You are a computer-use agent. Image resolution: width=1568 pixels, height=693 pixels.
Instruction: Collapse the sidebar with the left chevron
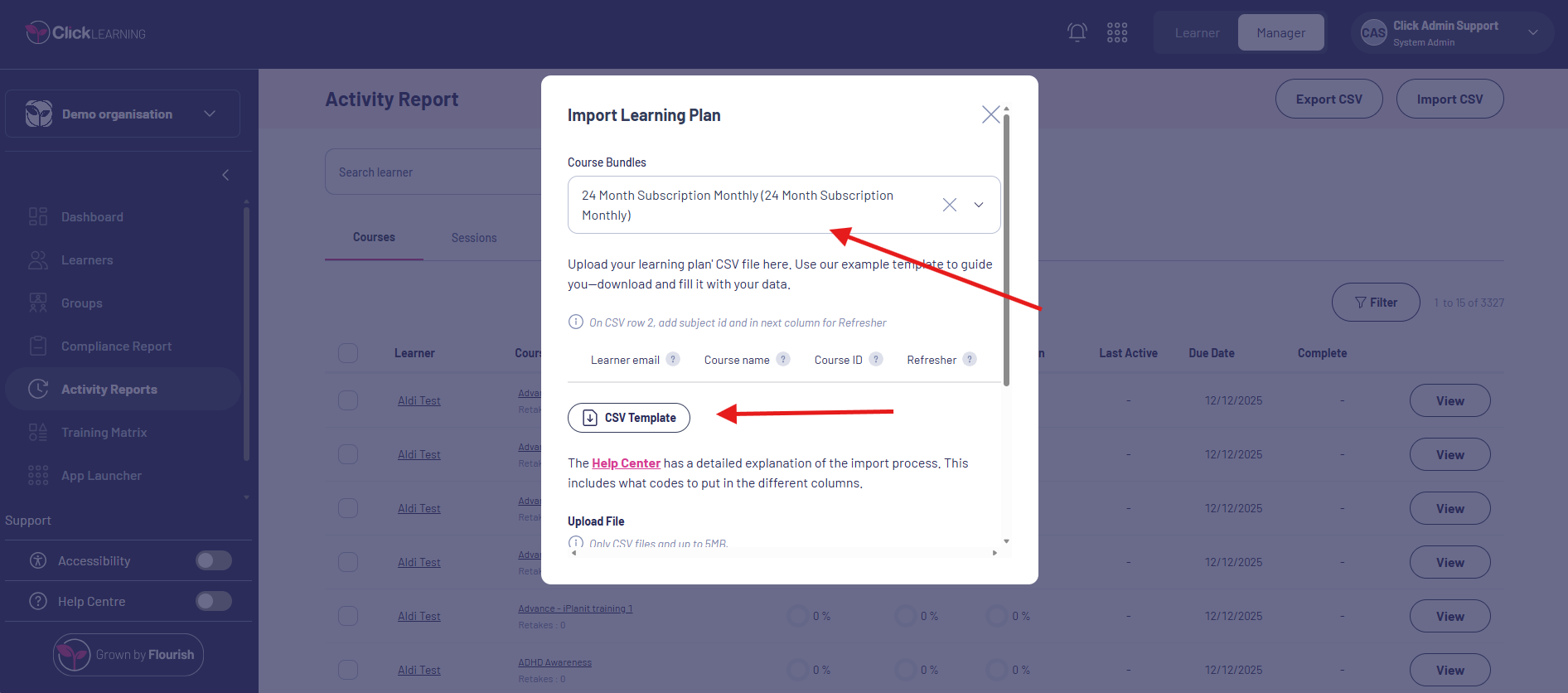point(225,175)
